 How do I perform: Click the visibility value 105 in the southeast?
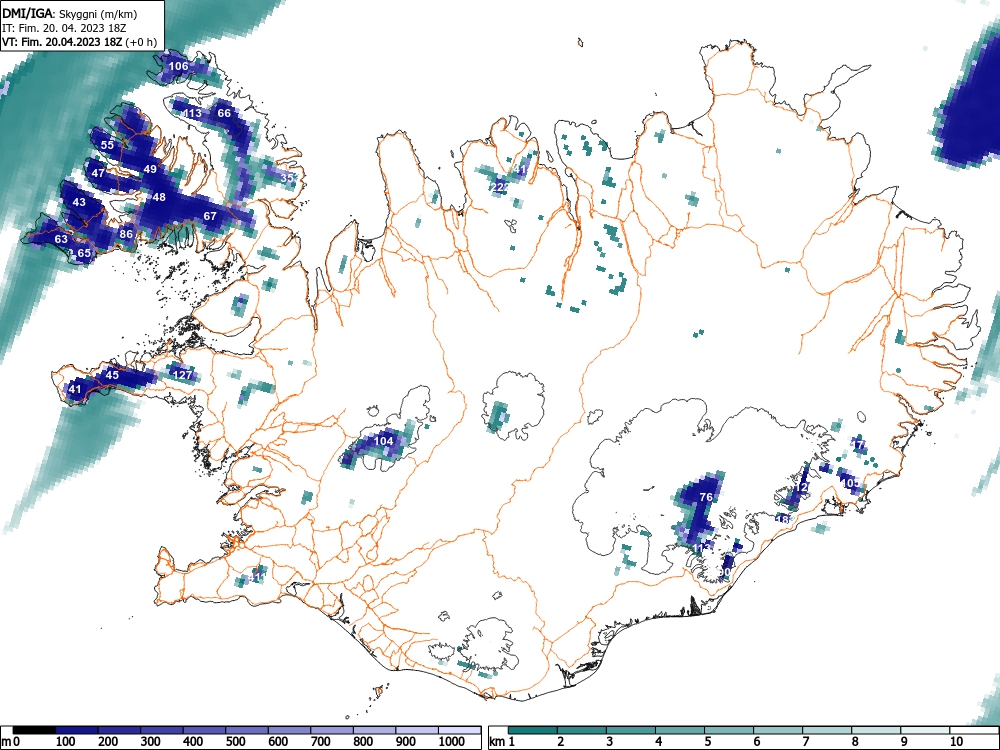click(850, 483)
